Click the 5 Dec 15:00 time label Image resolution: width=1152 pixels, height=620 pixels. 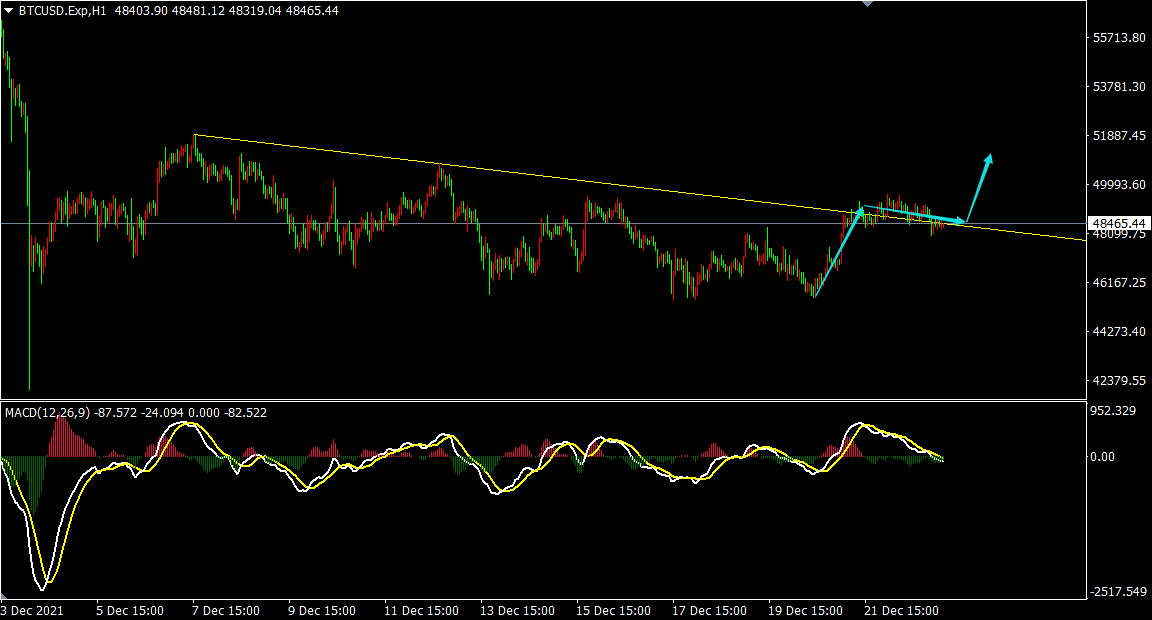pyautogui.click(x=130, y=611)
